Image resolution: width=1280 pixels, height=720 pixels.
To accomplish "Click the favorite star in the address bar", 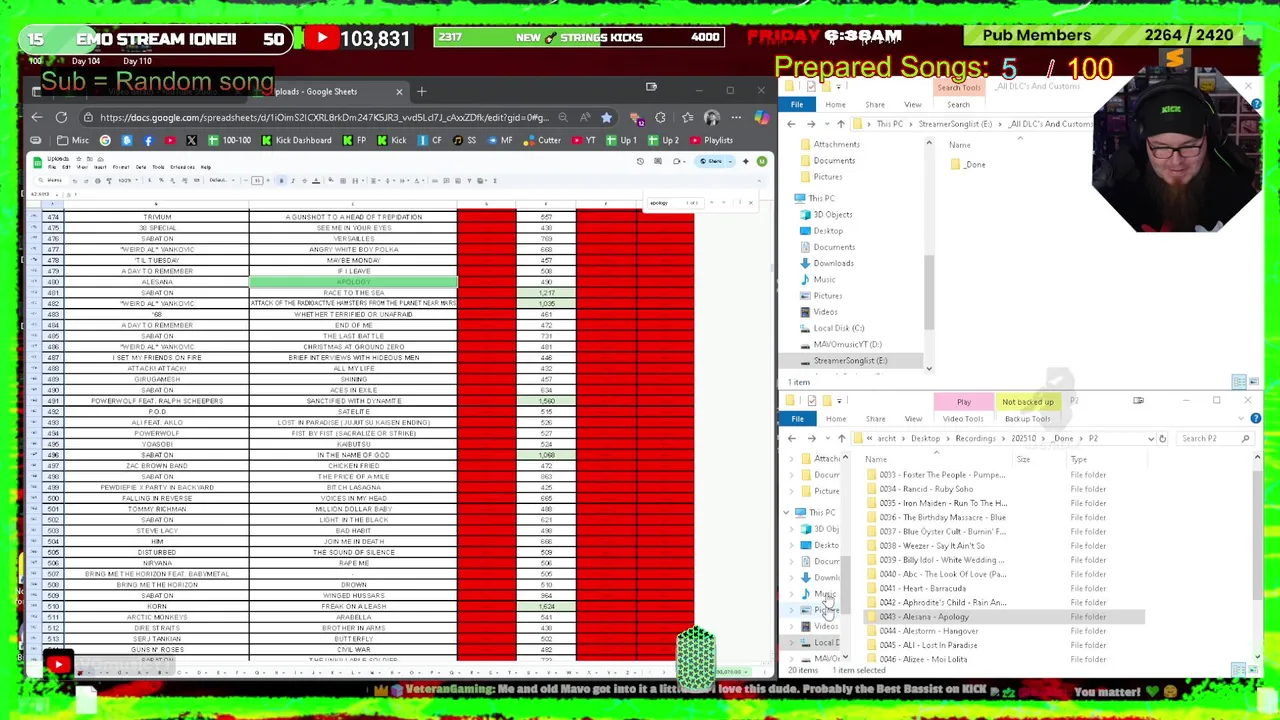I will [606, 117].
